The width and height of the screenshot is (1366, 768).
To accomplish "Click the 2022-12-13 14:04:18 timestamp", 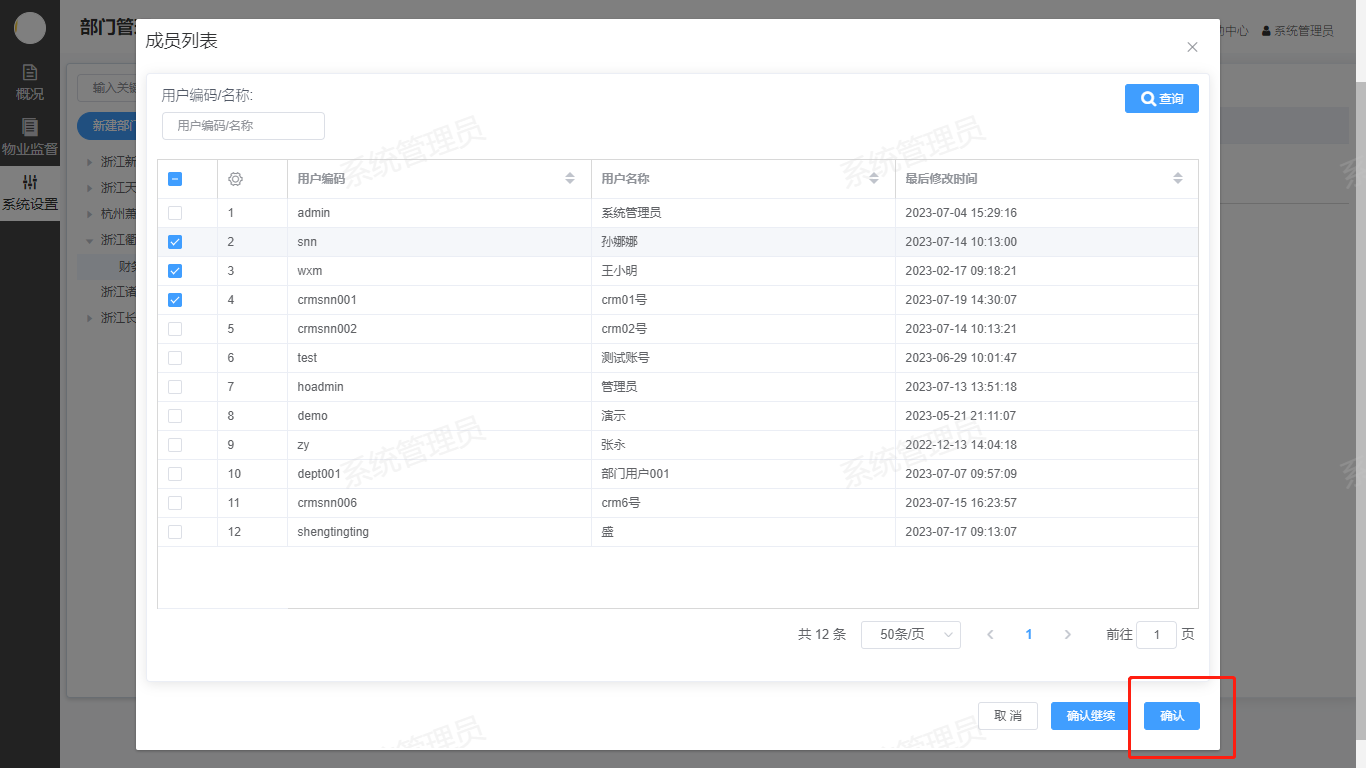I will tap(961, 445).
